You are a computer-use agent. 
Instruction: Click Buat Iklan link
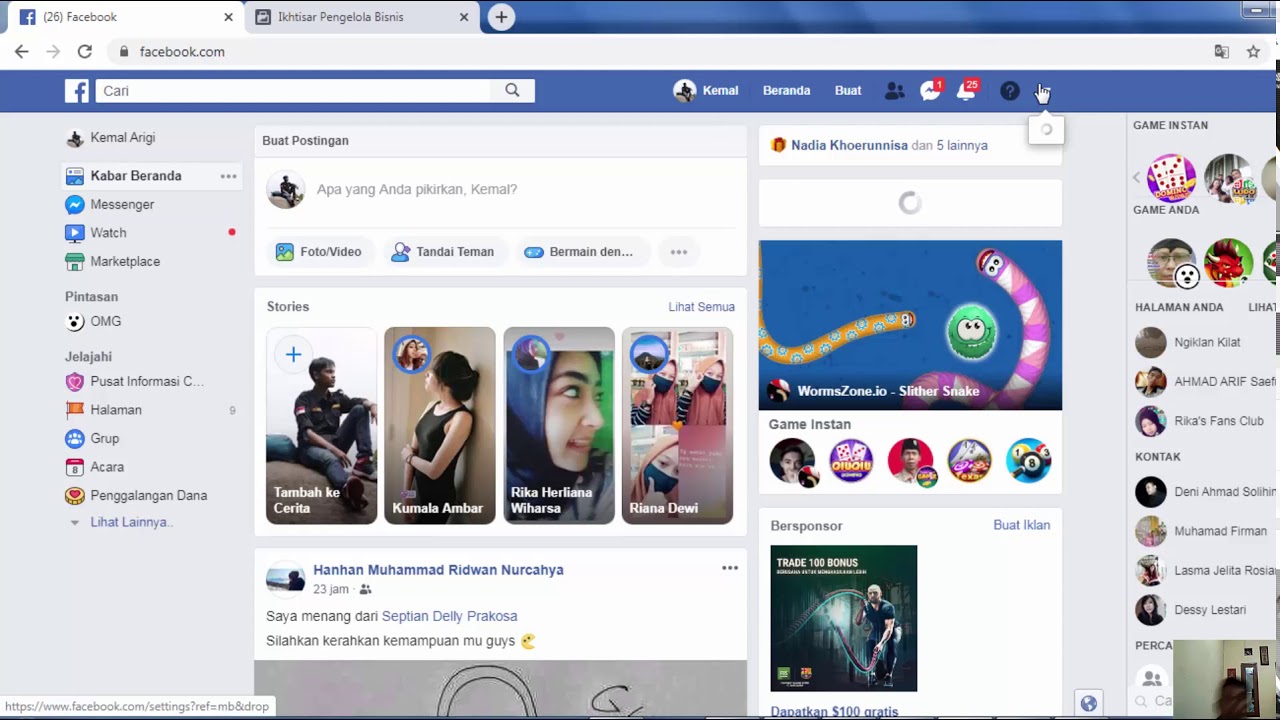(x=1021, y=525)
